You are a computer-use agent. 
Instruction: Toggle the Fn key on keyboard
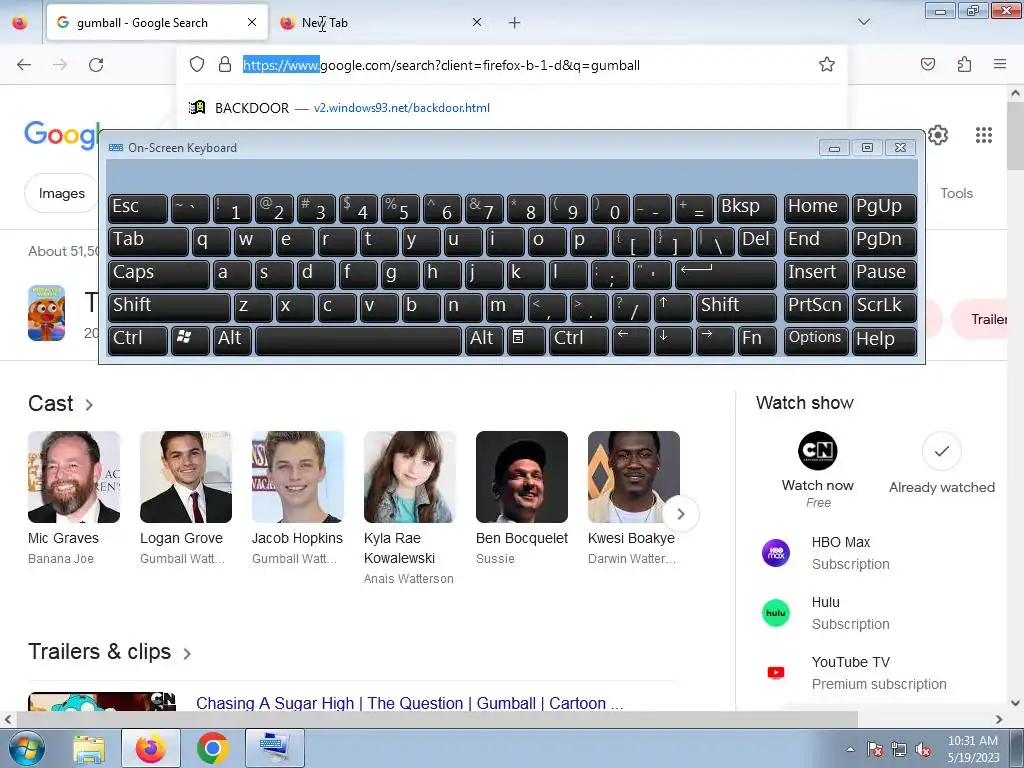[757, 340]
